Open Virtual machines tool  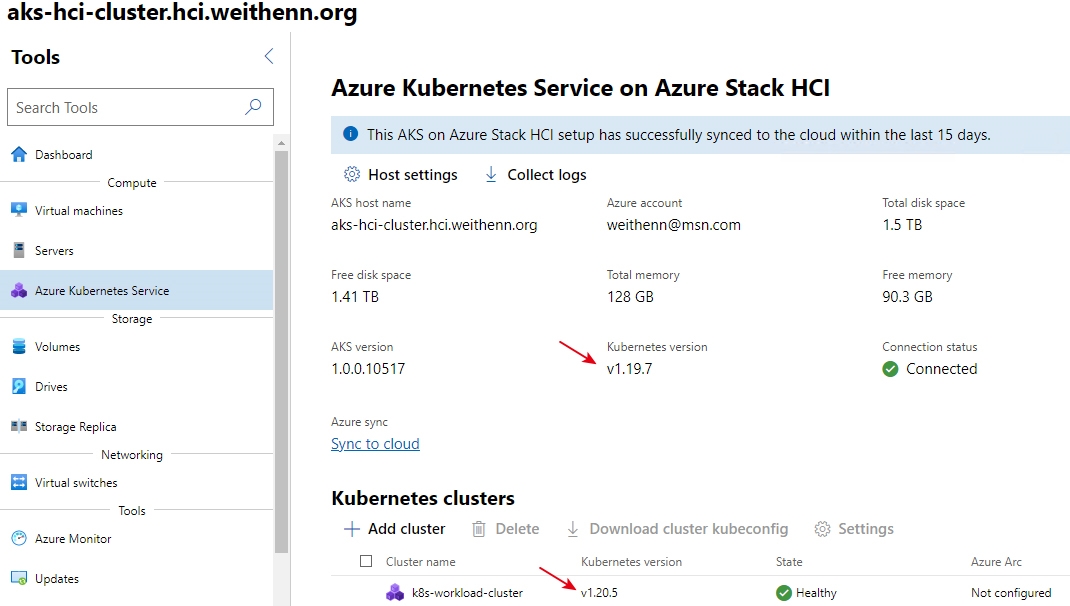tap(136, 210)
